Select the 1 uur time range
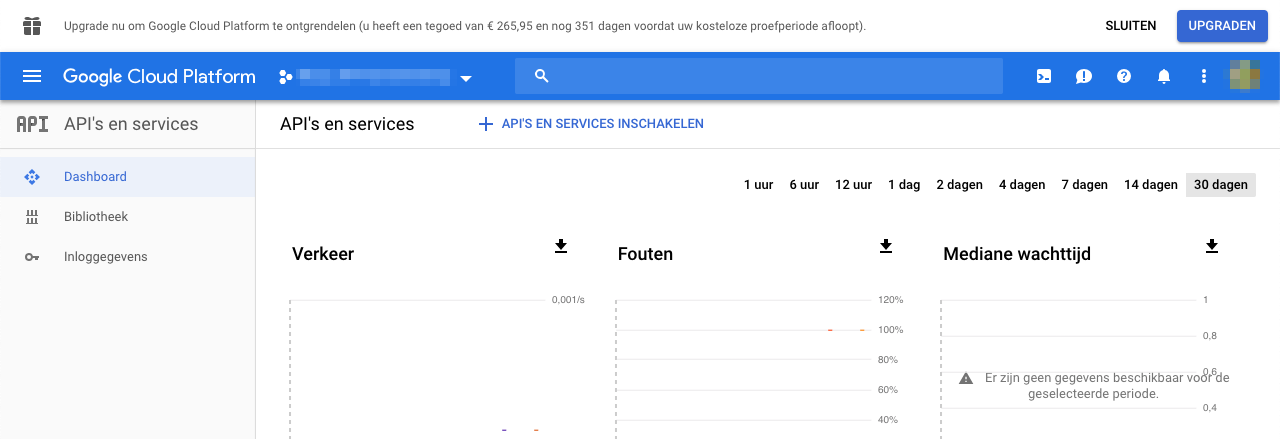 [758, 185]
